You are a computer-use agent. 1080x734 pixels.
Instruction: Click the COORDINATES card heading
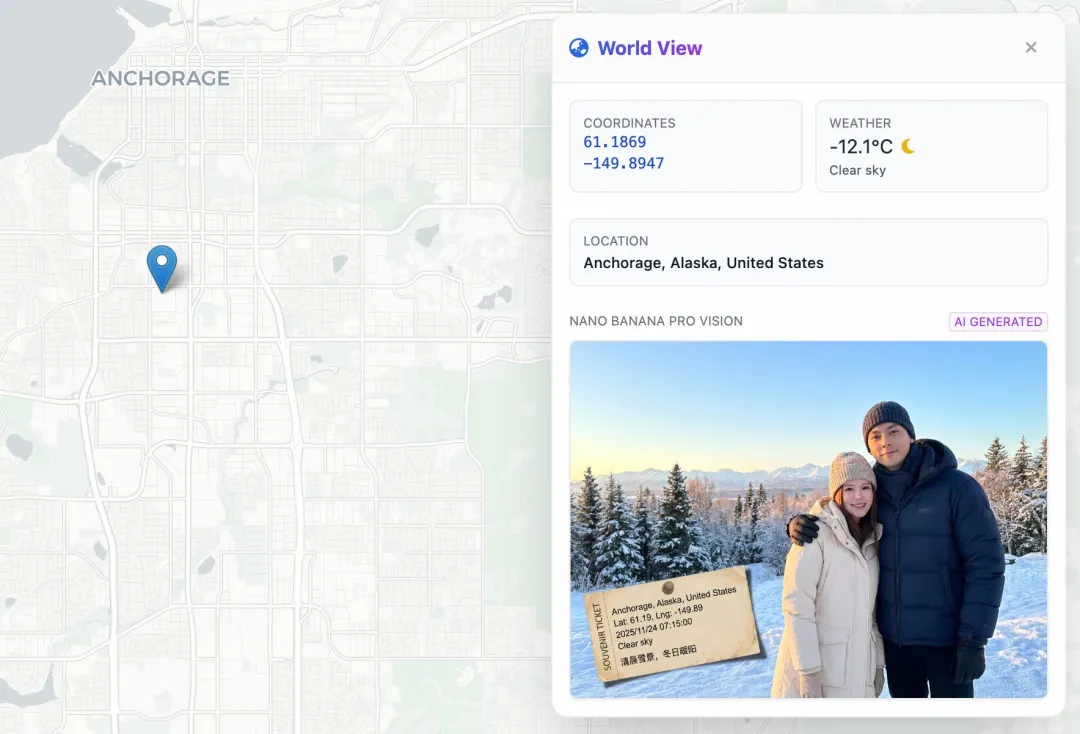(629, 123)
